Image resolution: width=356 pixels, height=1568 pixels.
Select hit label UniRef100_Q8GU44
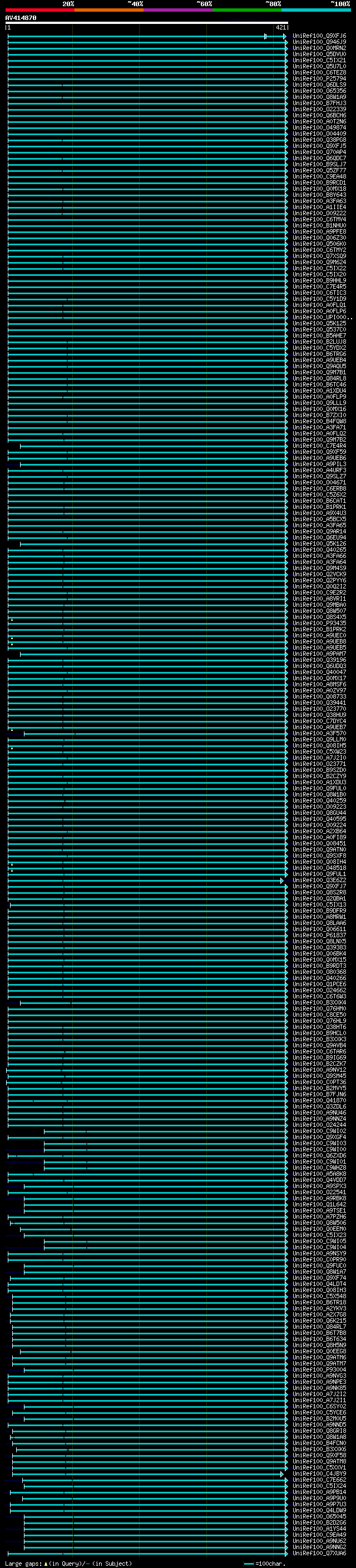(319, 813)
